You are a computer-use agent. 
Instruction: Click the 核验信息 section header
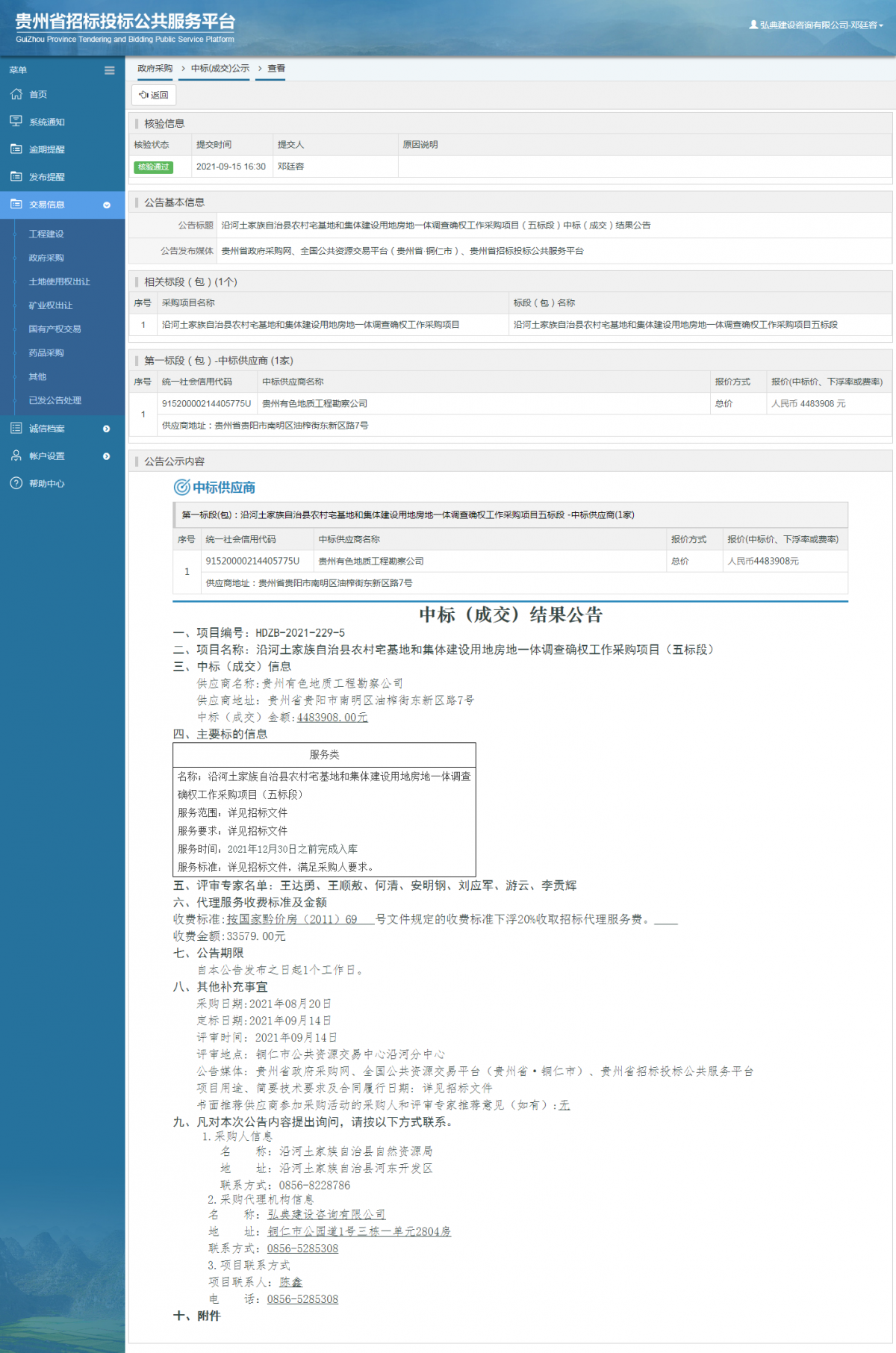tap(511, 123)
